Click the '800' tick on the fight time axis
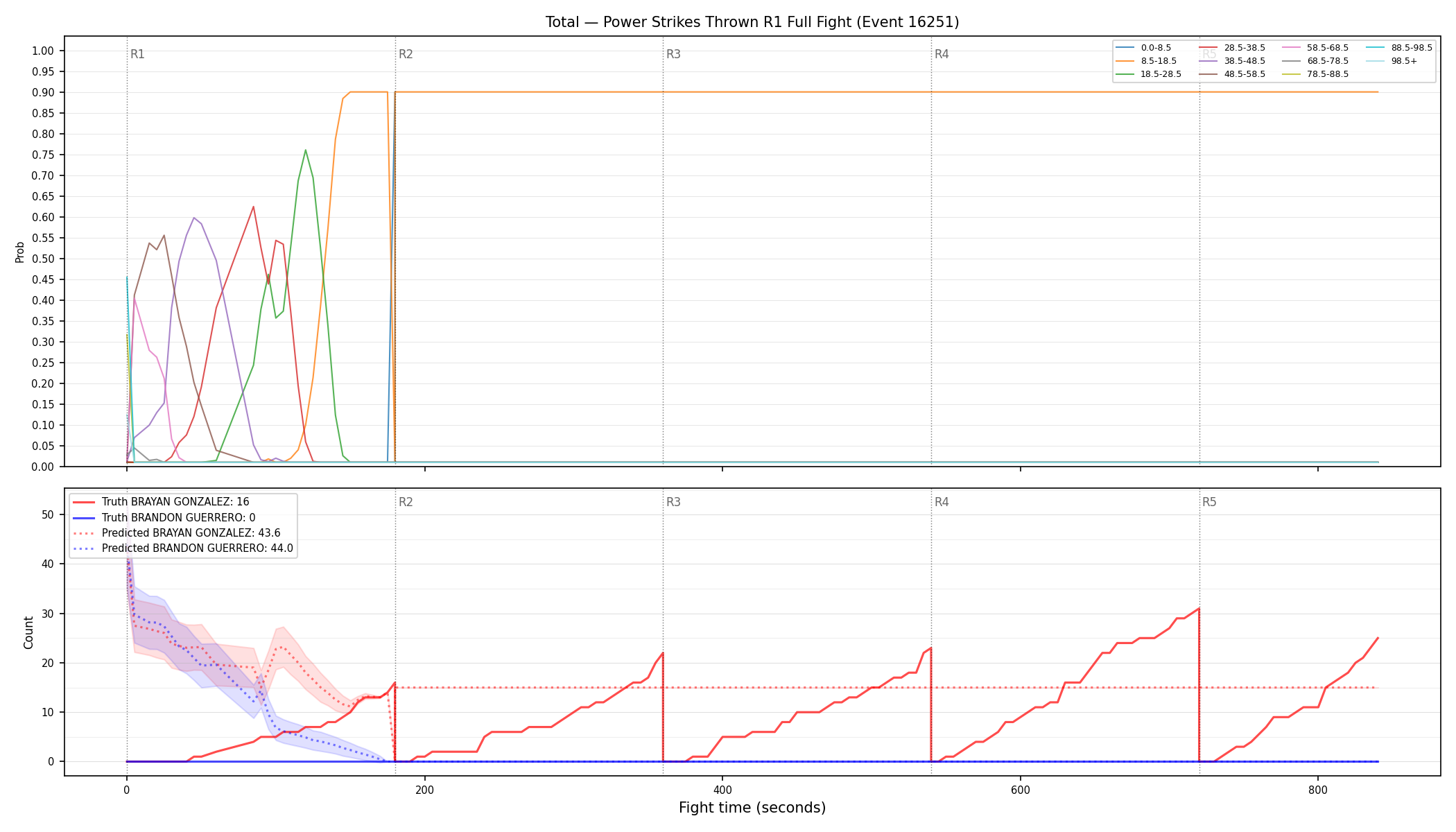The height and width of the screenshot is (832, 1456). point(1318,790)
